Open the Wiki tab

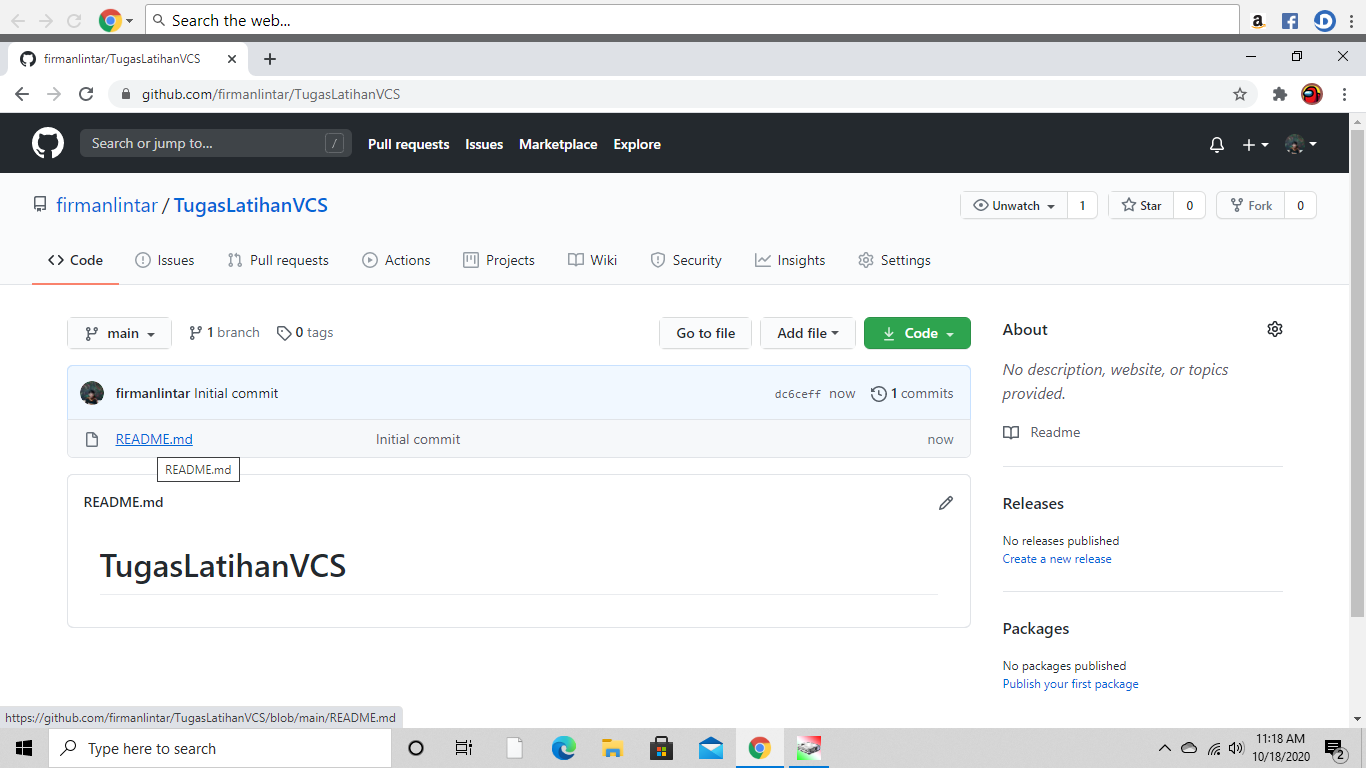(593, 260)
